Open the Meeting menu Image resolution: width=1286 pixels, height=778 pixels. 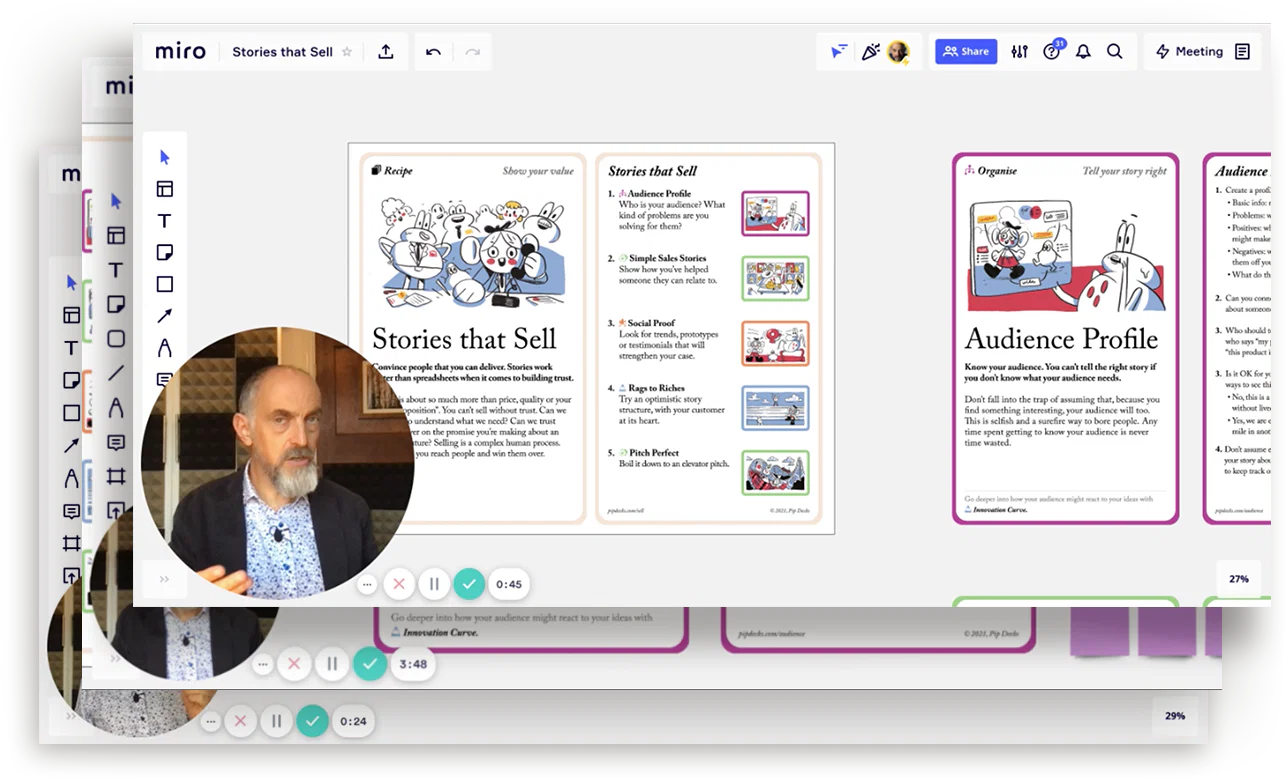1189,52
